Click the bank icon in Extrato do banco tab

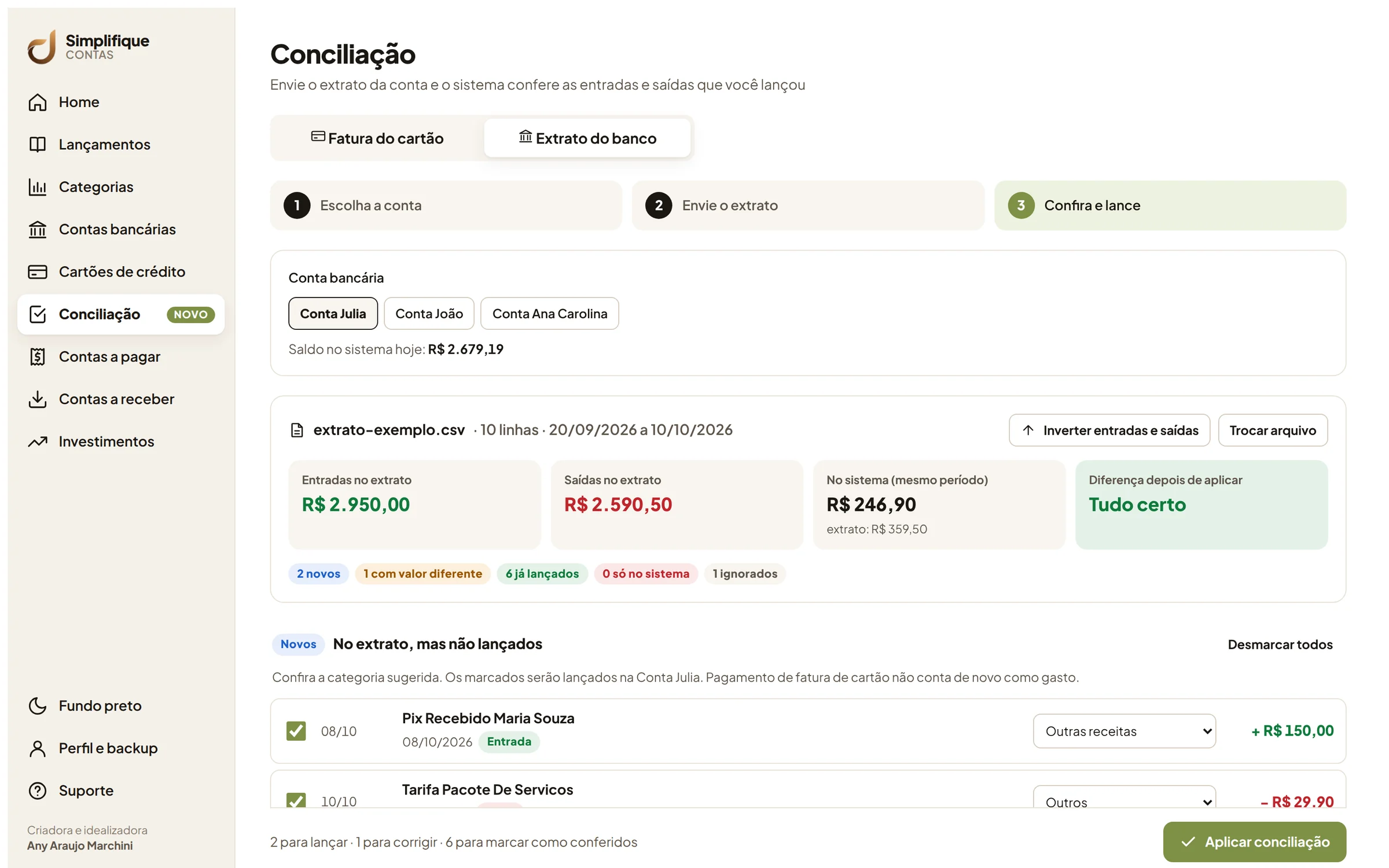[x=525, y=137]
